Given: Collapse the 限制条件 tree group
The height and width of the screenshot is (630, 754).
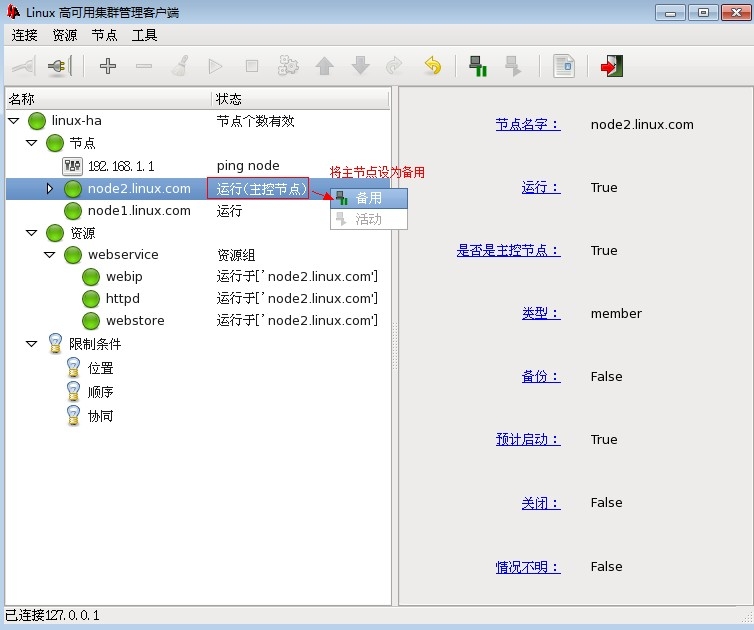Looking at the screenshot, I should 32,344.
